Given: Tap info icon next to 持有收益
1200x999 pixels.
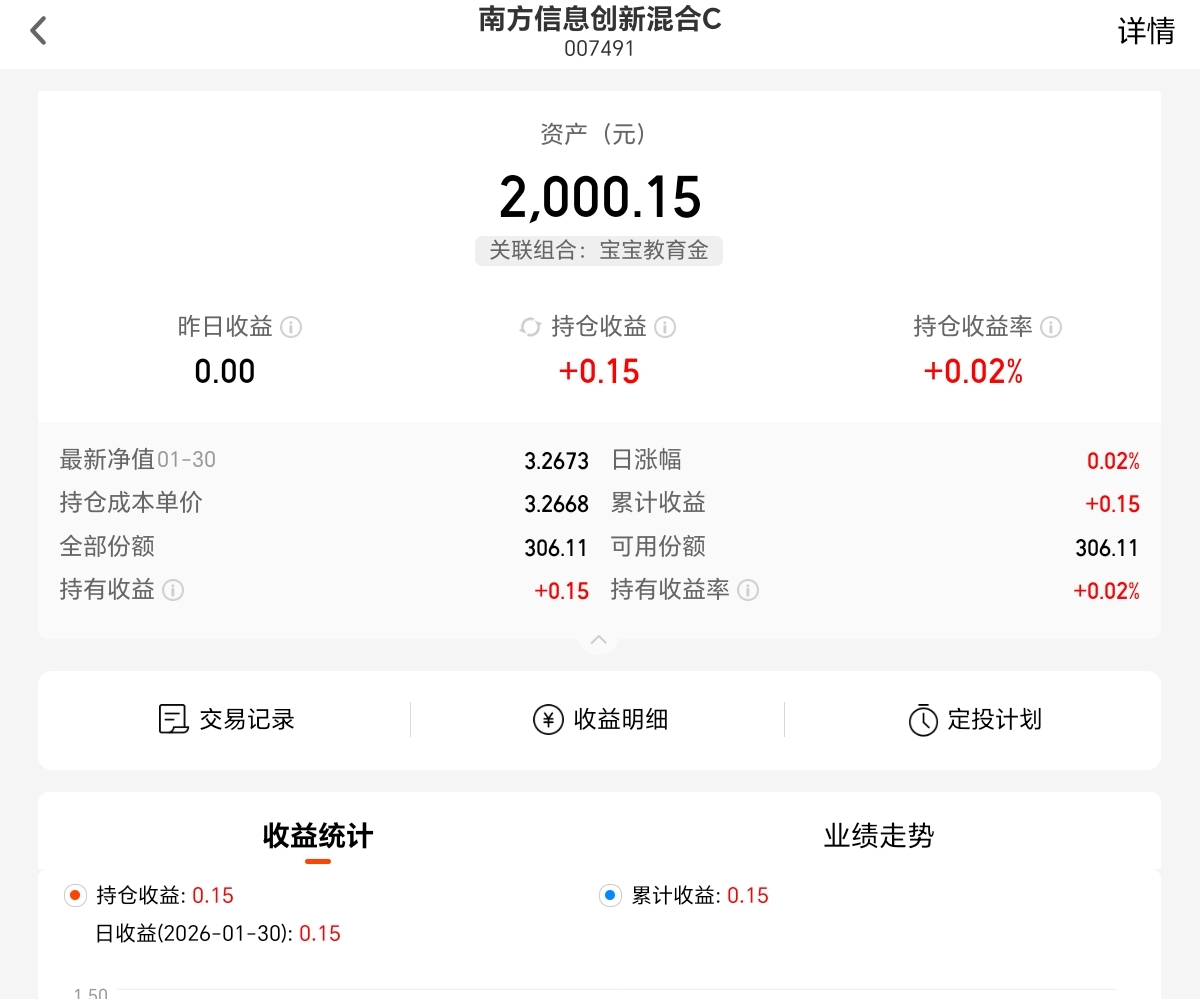Looking at the screenshot, I should pos(173,590).
